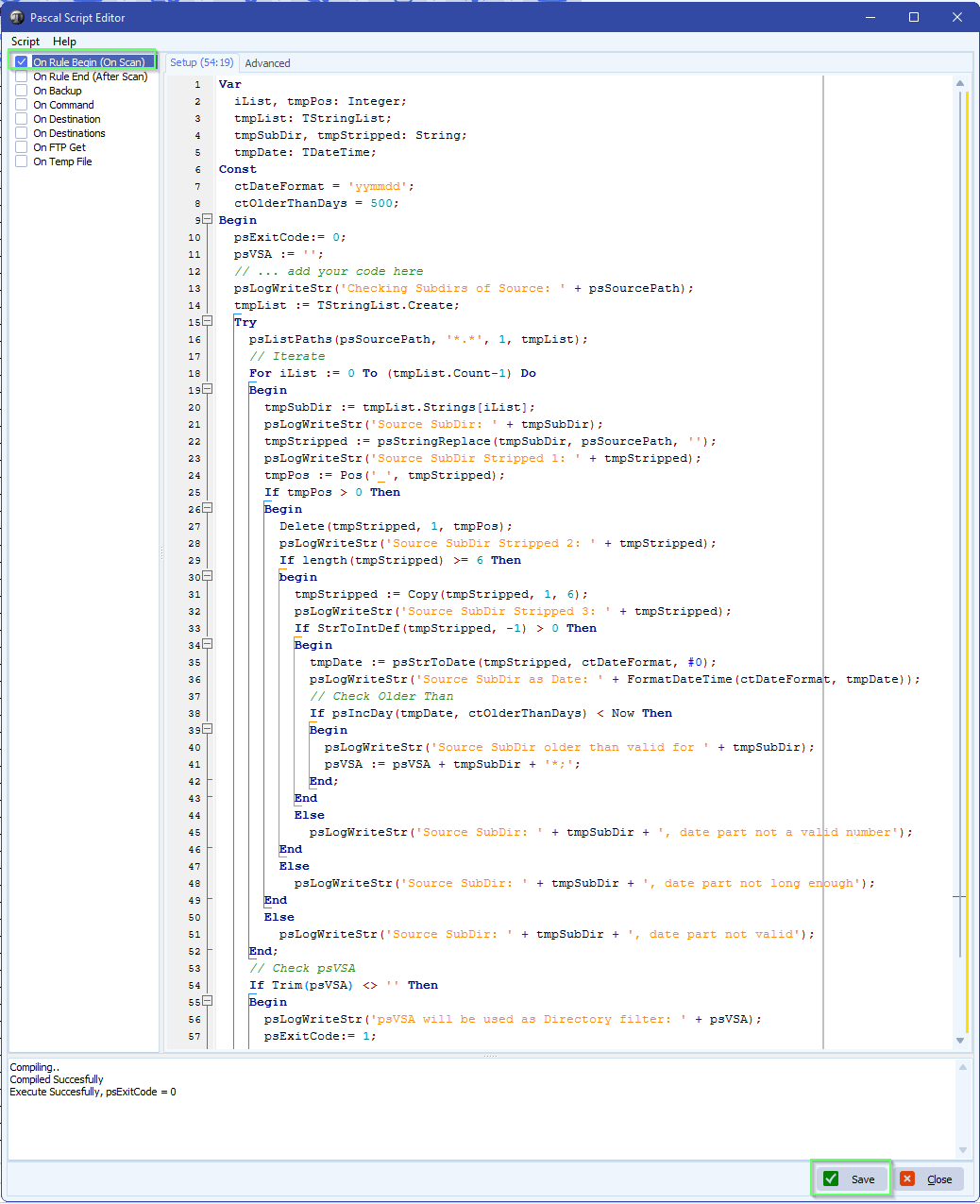980x1204 pixels.
Task: Click the 'psExitCode:= 0;' statement on line 10
Action: pyautogui.click(x=291, y=237)
